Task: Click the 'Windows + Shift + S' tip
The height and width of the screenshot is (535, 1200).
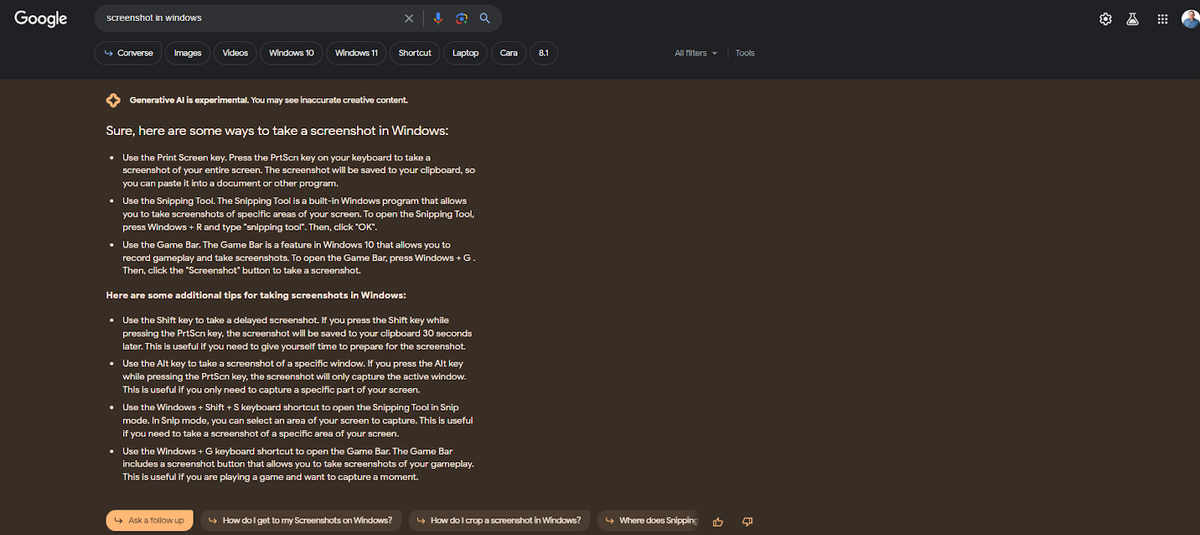Action: point(297,420)
